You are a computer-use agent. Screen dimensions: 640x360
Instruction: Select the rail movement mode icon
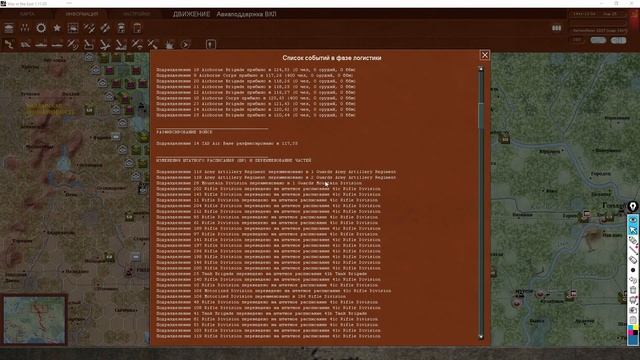pos(25,44)
